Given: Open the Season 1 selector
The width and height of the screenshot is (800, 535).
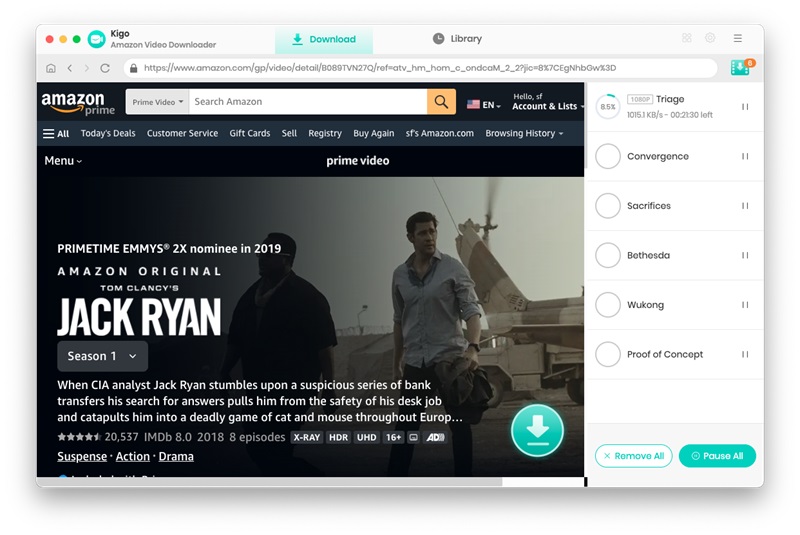Looking at the screenshot, I should [103, 356].
